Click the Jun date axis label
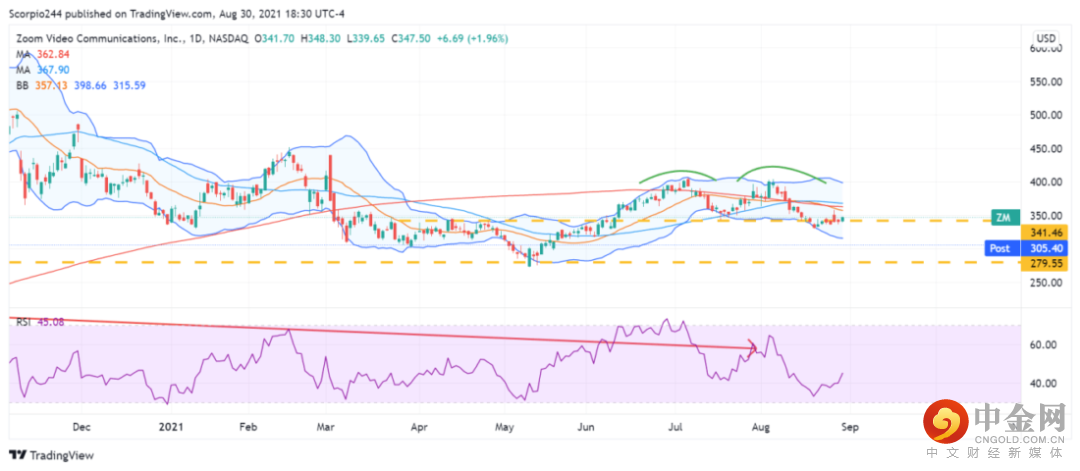 point(585,427)
